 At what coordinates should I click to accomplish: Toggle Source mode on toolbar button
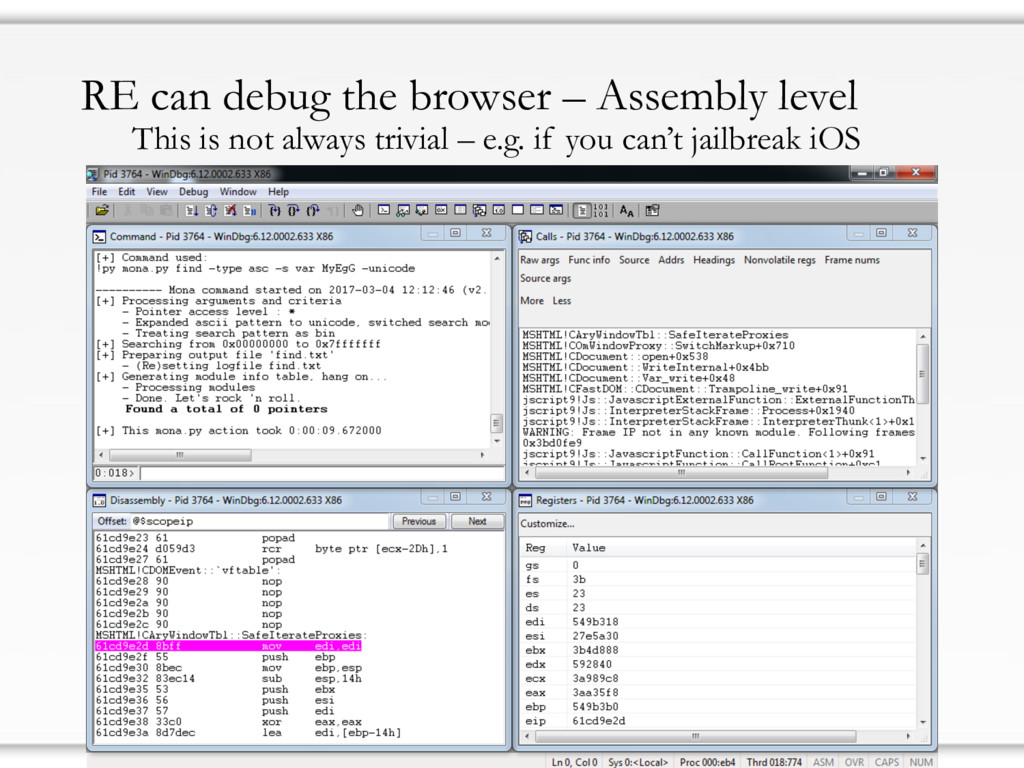pos(581,210)
